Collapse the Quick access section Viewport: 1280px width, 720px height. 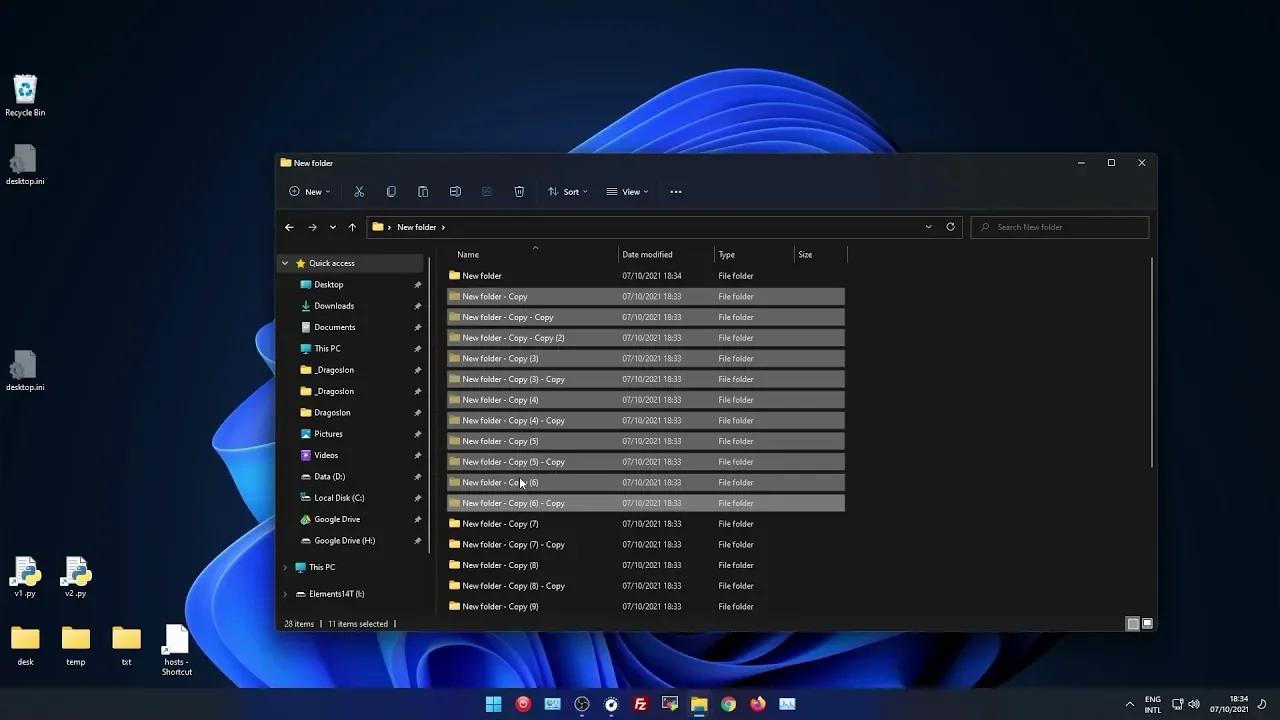pyautogui.click(x=284, y=263)
